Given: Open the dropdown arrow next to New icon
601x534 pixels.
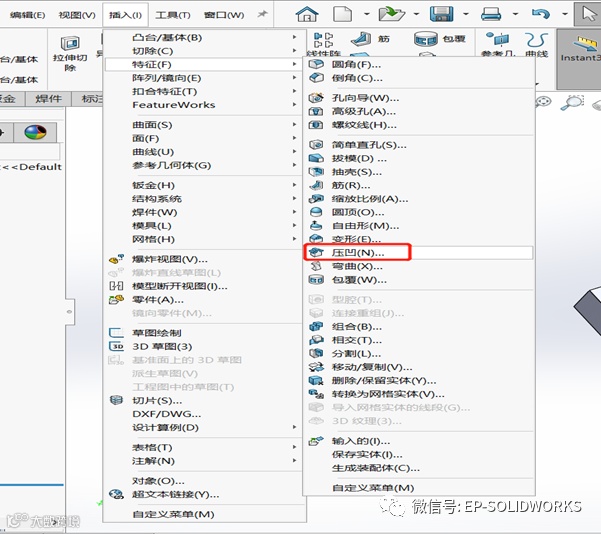Looking at the screenshot, I should [366, 14].
